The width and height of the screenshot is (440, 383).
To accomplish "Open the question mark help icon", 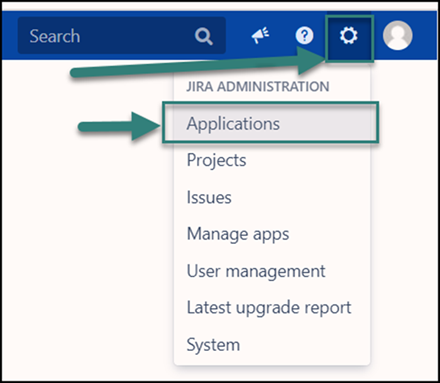I will tap(304, 35).
